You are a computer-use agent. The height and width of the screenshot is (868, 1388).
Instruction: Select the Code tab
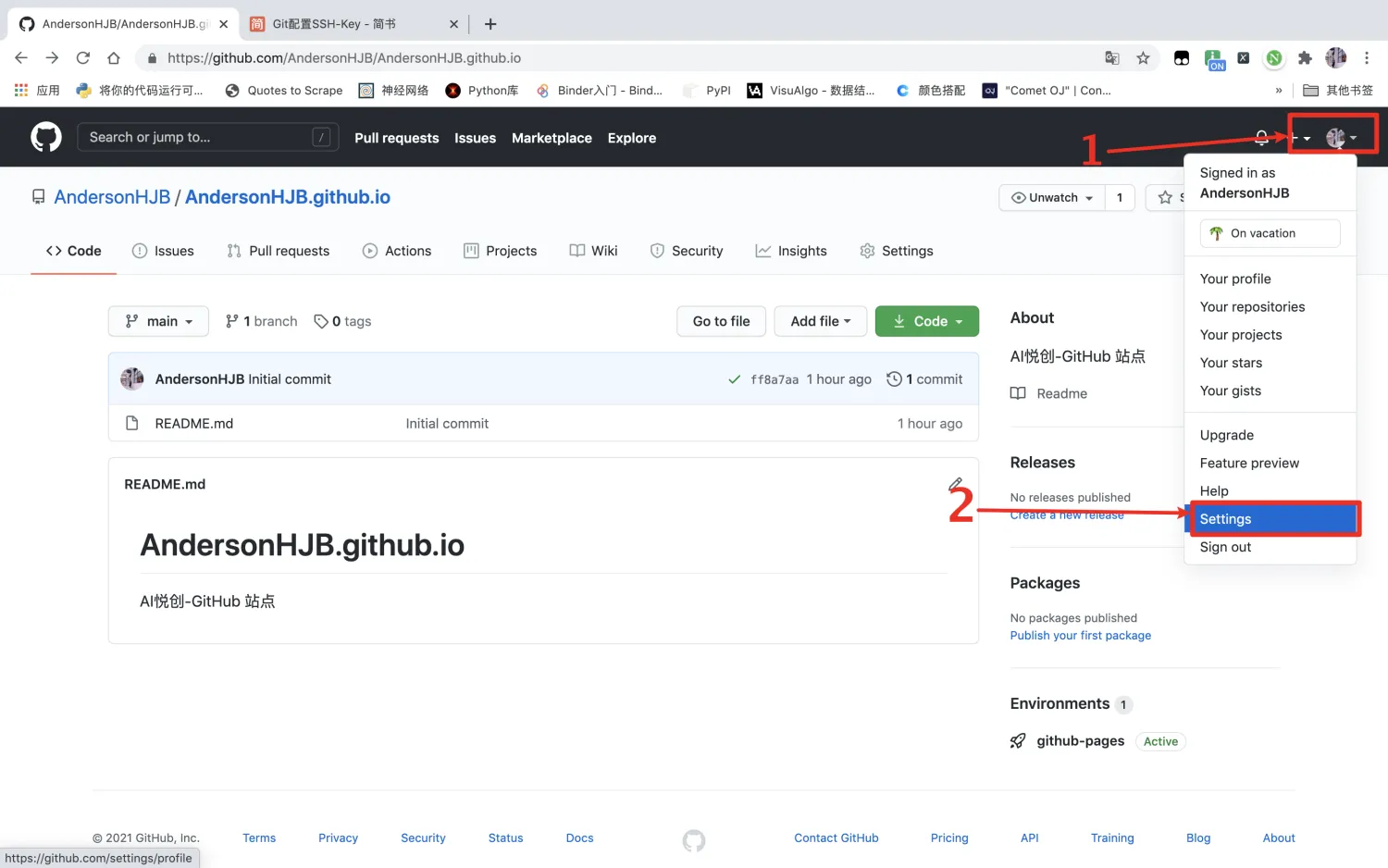click(x=74, y=251)
